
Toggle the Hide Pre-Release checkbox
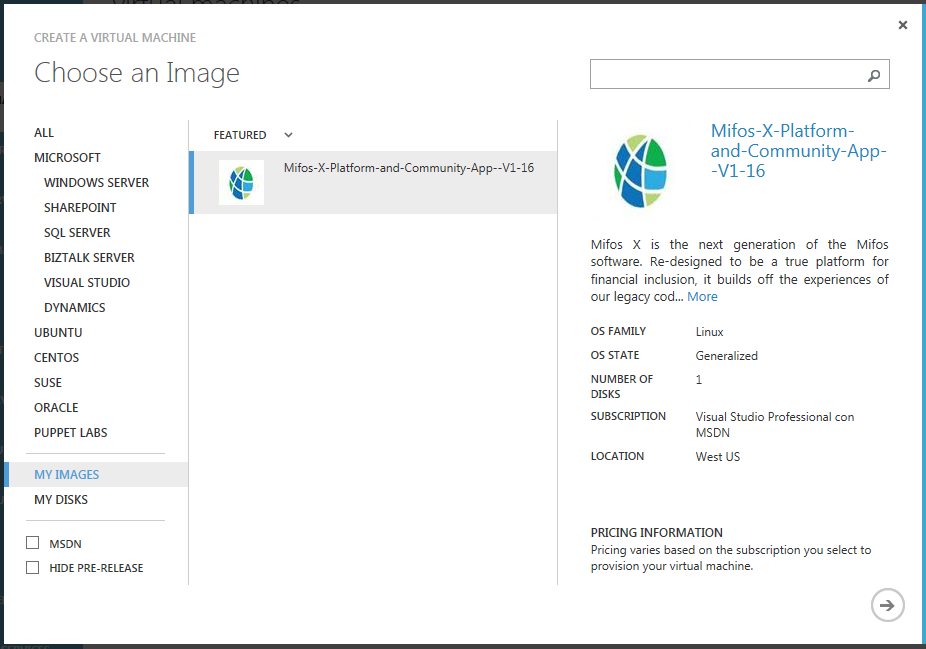pos(33,567)
